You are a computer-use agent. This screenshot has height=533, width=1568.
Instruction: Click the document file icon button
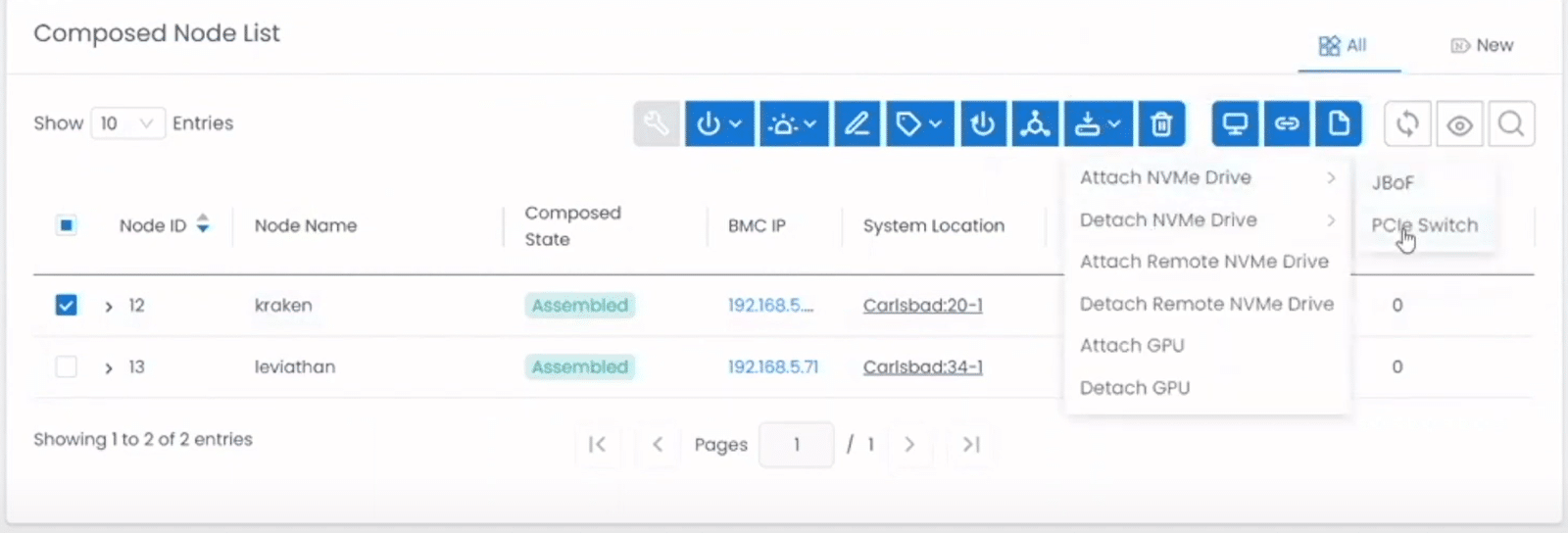(1339, 123)
